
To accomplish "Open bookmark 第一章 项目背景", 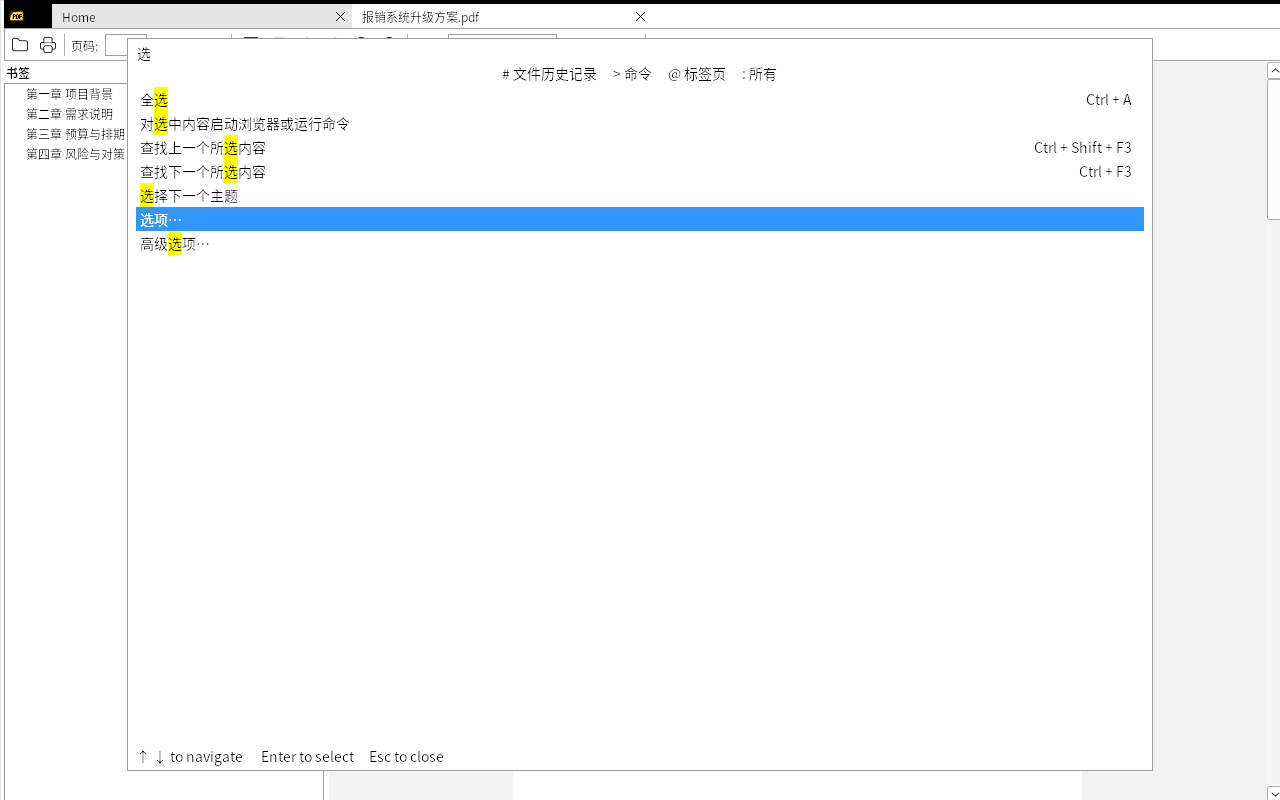I will click(x=69, y=94).
